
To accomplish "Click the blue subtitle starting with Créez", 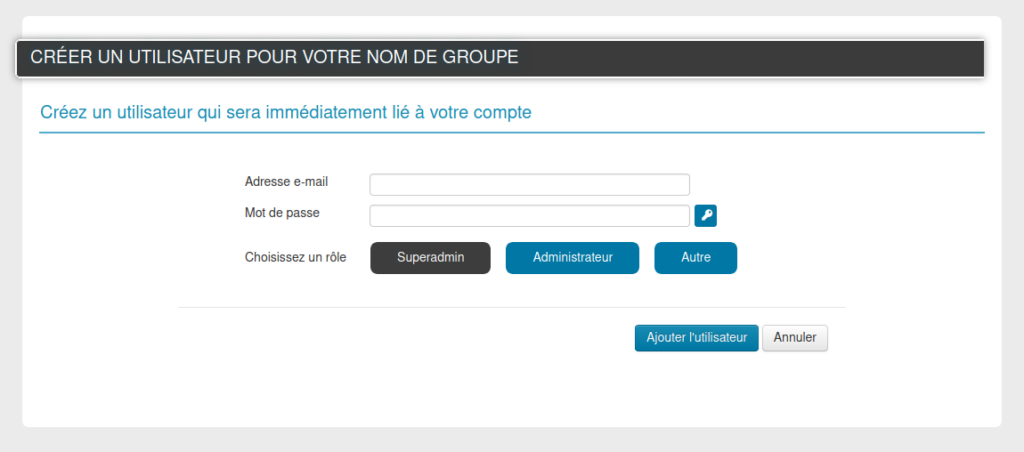I will pyautogui.click(x=286, y=112).
